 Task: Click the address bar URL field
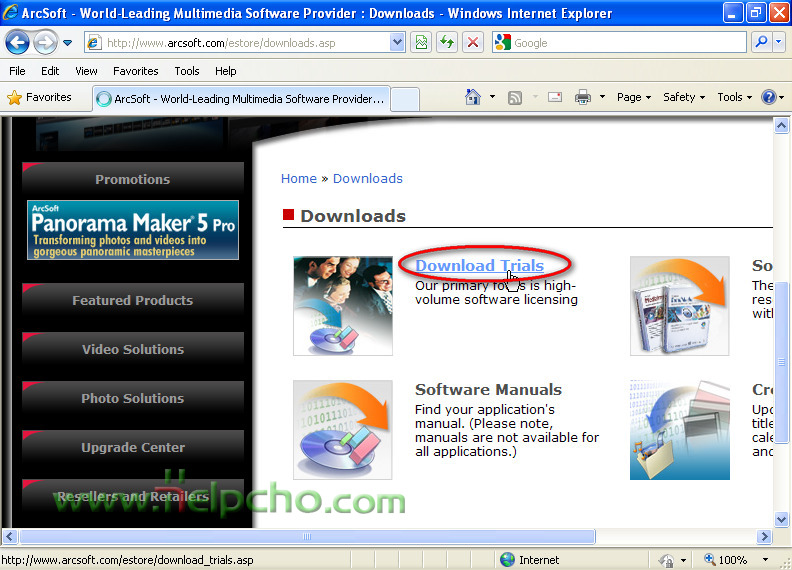pos(237,43)
